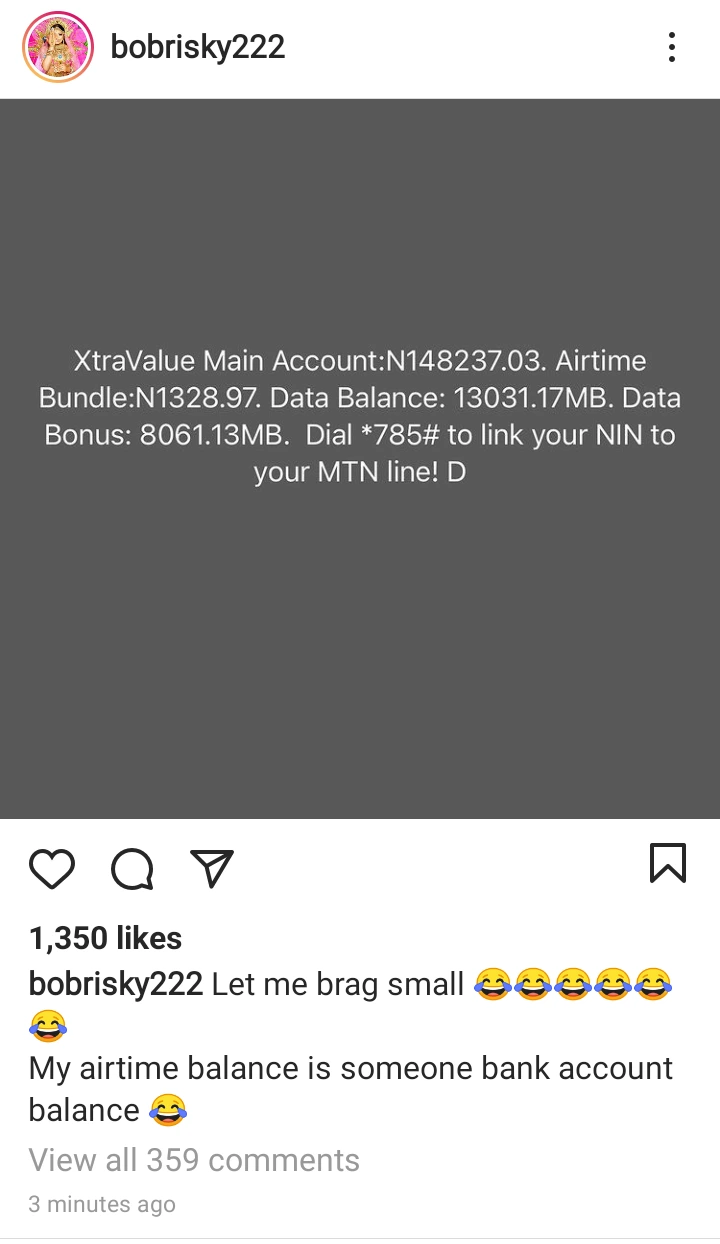720x1244 pixels.
Task: Click the 'Let me brag small' caption text
Action: tap(338, 985)
